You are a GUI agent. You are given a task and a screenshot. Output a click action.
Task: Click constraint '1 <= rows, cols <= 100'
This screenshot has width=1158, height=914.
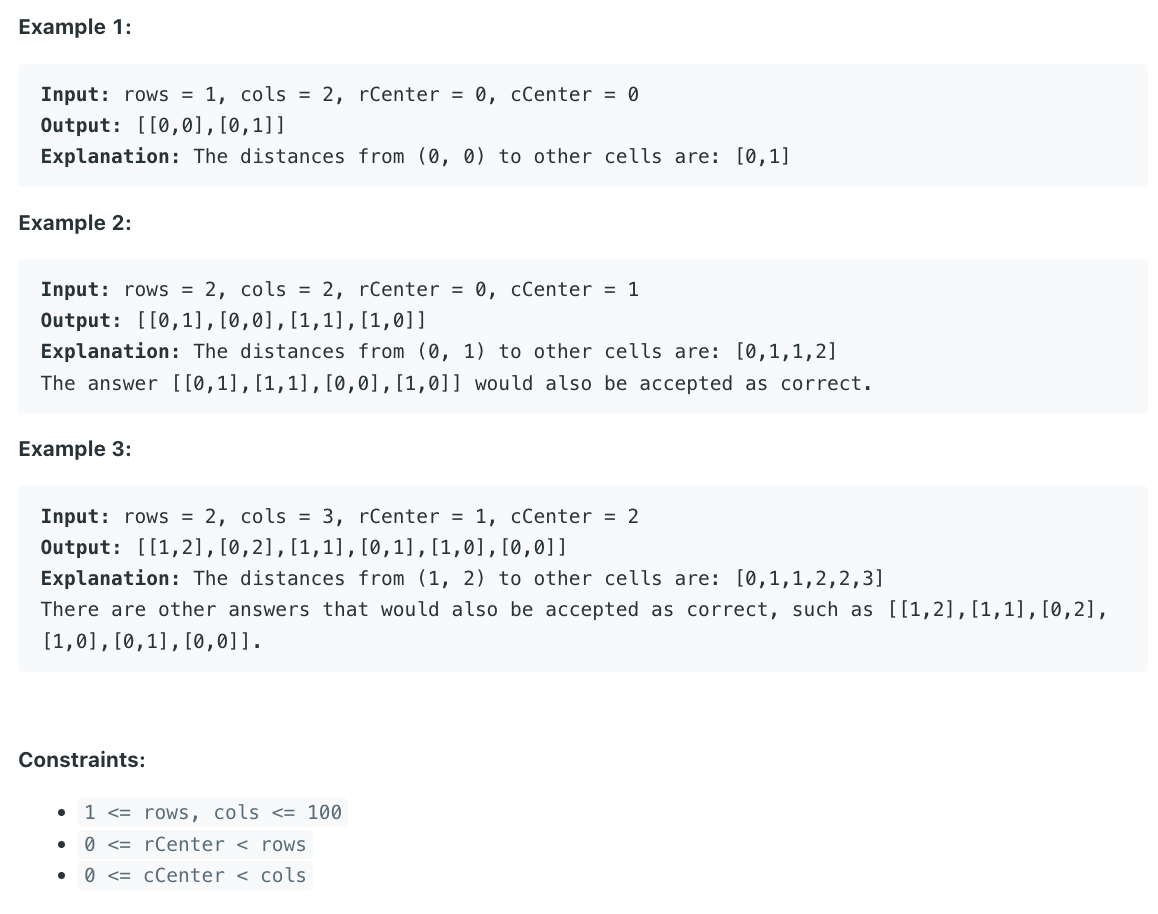(x=213, y=812)
